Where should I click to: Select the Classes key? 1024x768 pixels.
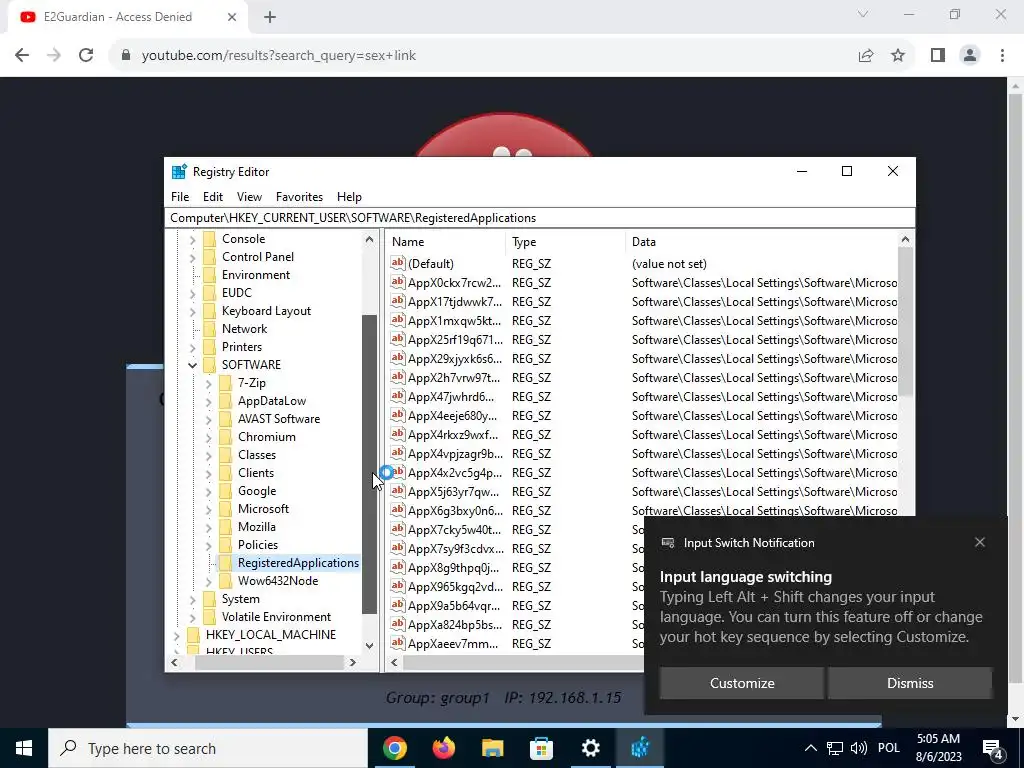coord(257,455)
